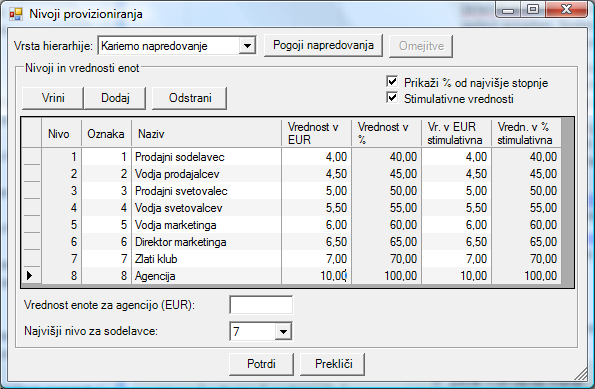Screen dimensions: 595x389
Task: Click the application icon in the title bar
Action: 16,14
